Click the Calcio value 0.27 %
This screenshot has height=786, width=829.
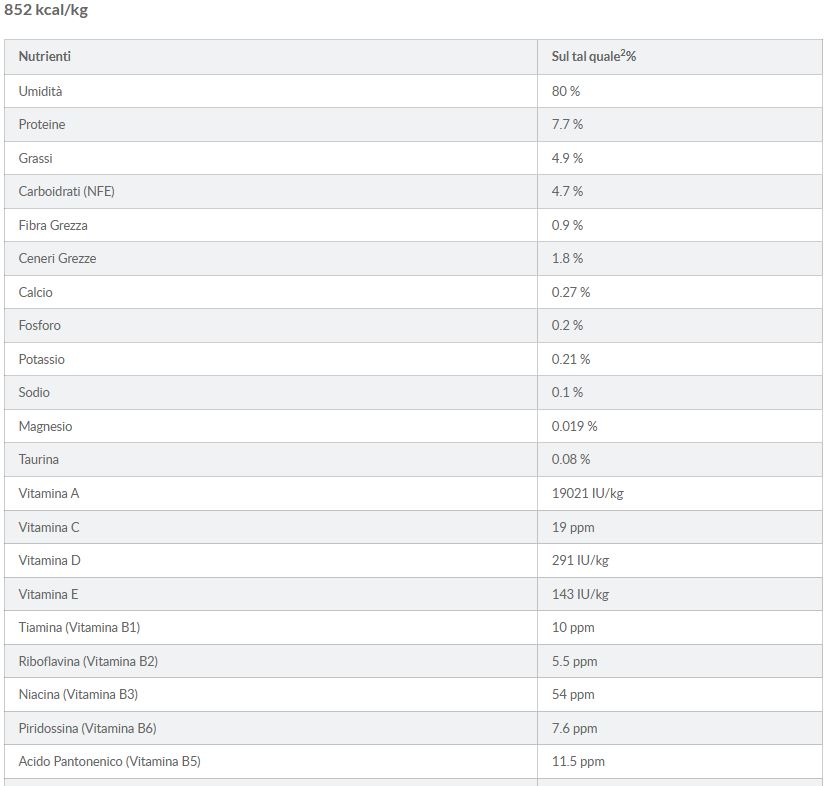click(571, 292)
